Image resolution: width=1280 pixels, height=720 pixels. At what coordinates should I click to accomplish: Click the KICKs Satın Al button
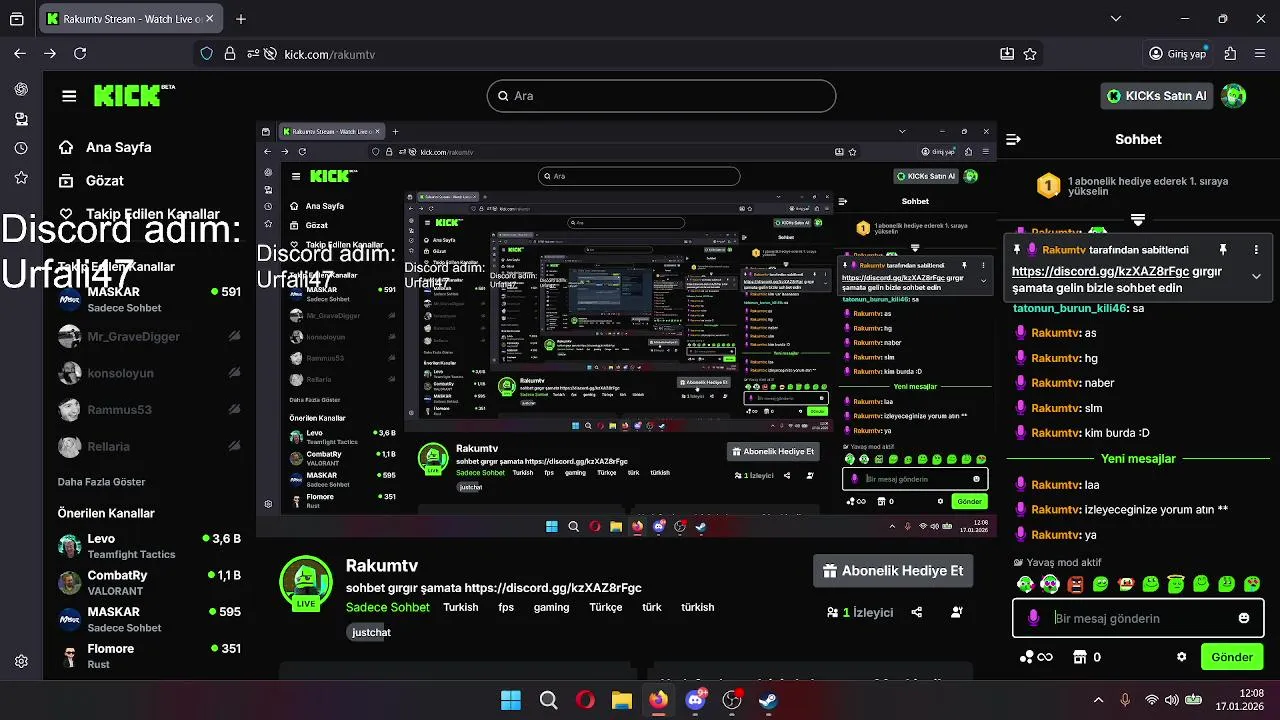tap(1156, 96)
